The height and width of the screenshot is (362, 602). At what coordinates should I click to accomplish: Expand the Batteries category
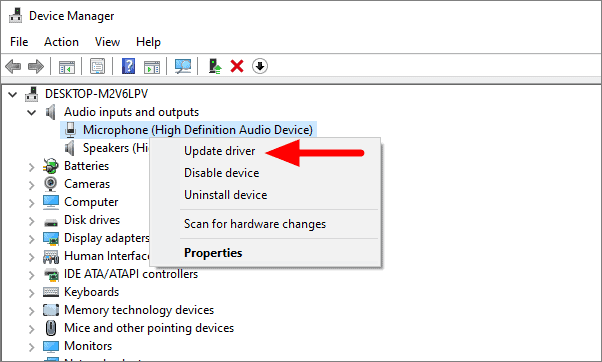pyautogui.click(x=31, y=167)
